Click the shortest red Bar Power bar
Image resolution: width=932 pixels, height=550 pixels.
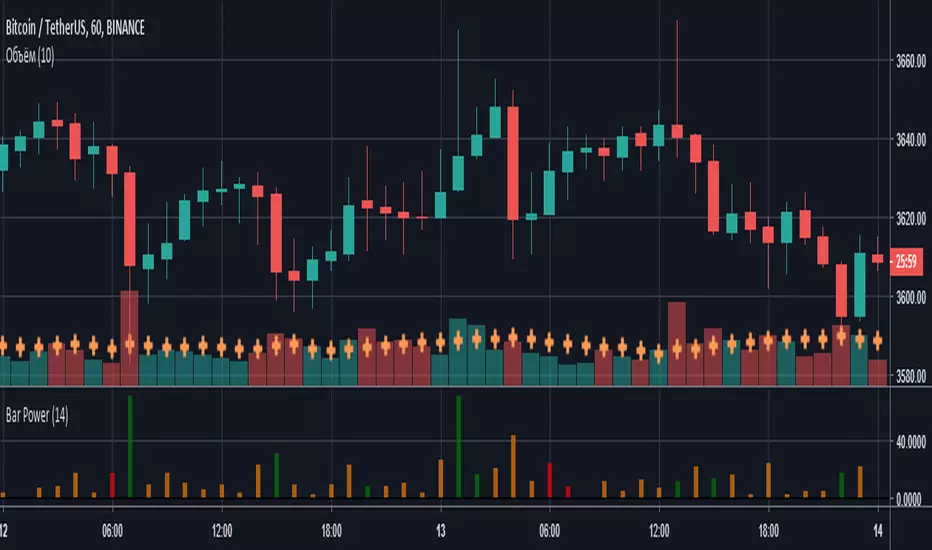click(567, 492)
